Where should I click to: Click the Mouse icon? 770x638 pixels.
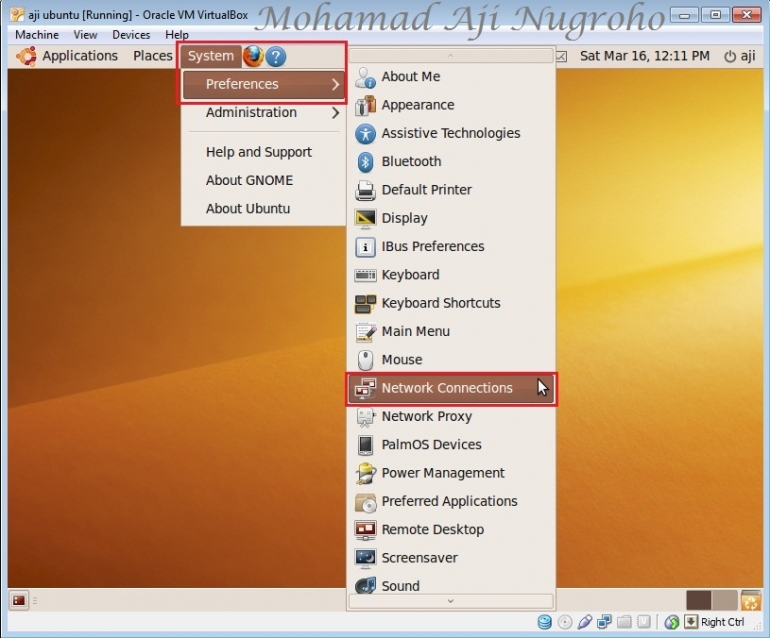pyautogui.click(x=365, y=360)
